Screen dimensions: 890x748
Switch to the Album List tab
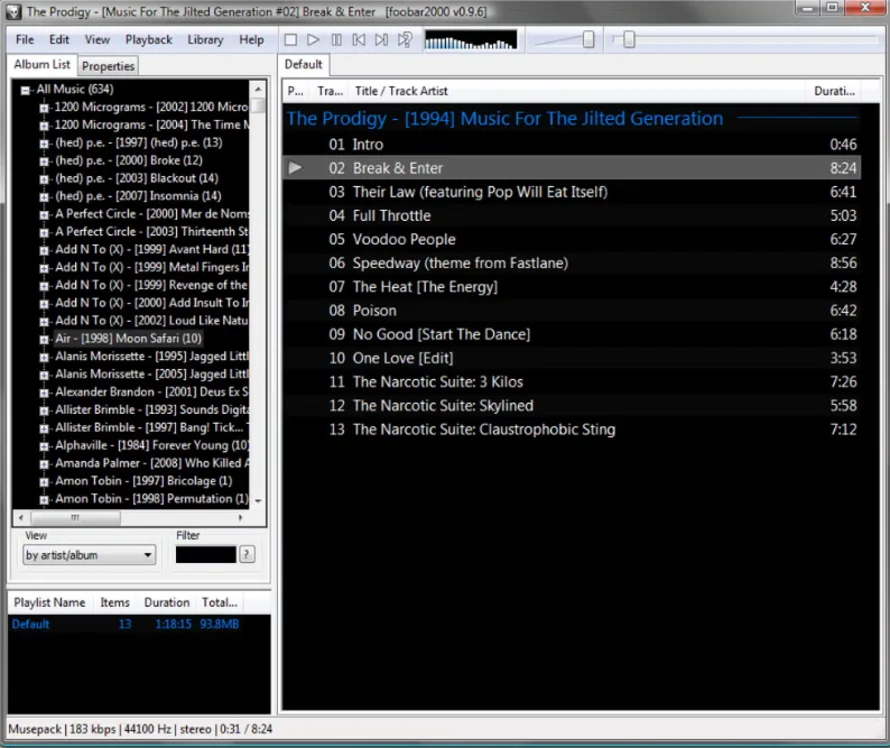tap(42, 65)
